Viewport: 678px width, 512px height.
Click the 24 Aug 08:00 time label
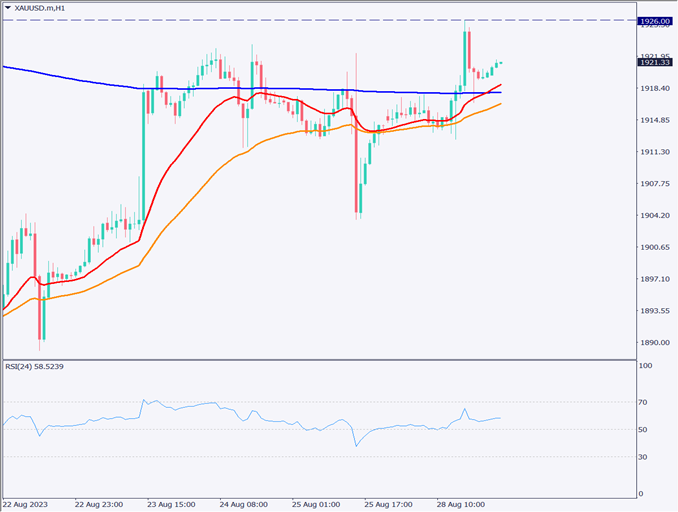click(245, 505)
